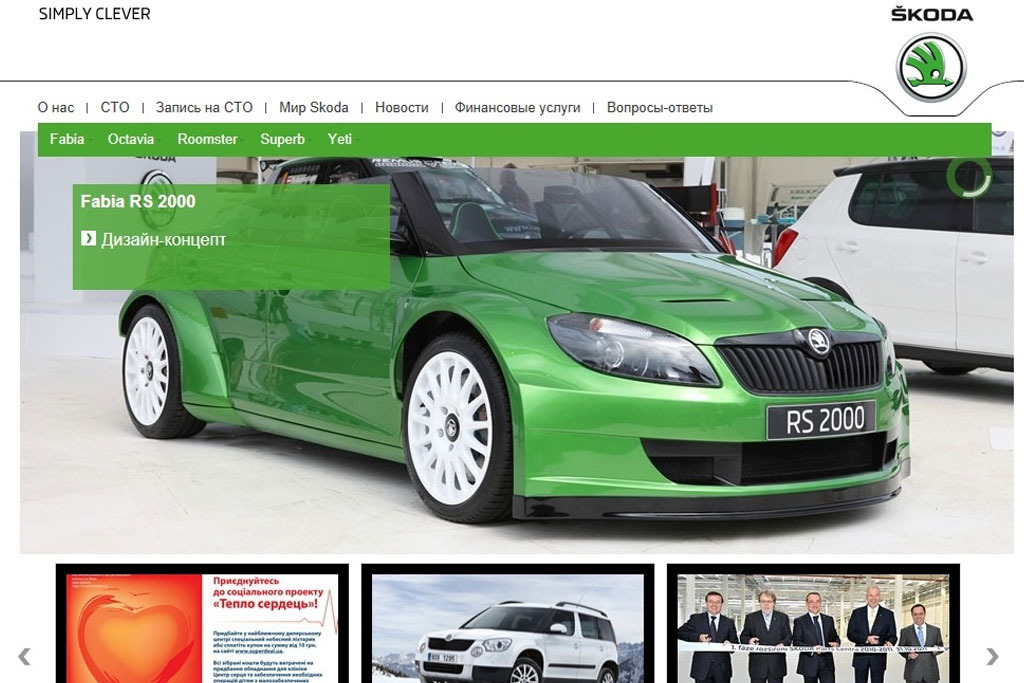Image resolution: width=1024 pixels, height=683 pixels.
Task: Open the Superb model menu
Action: coord(282,139)
